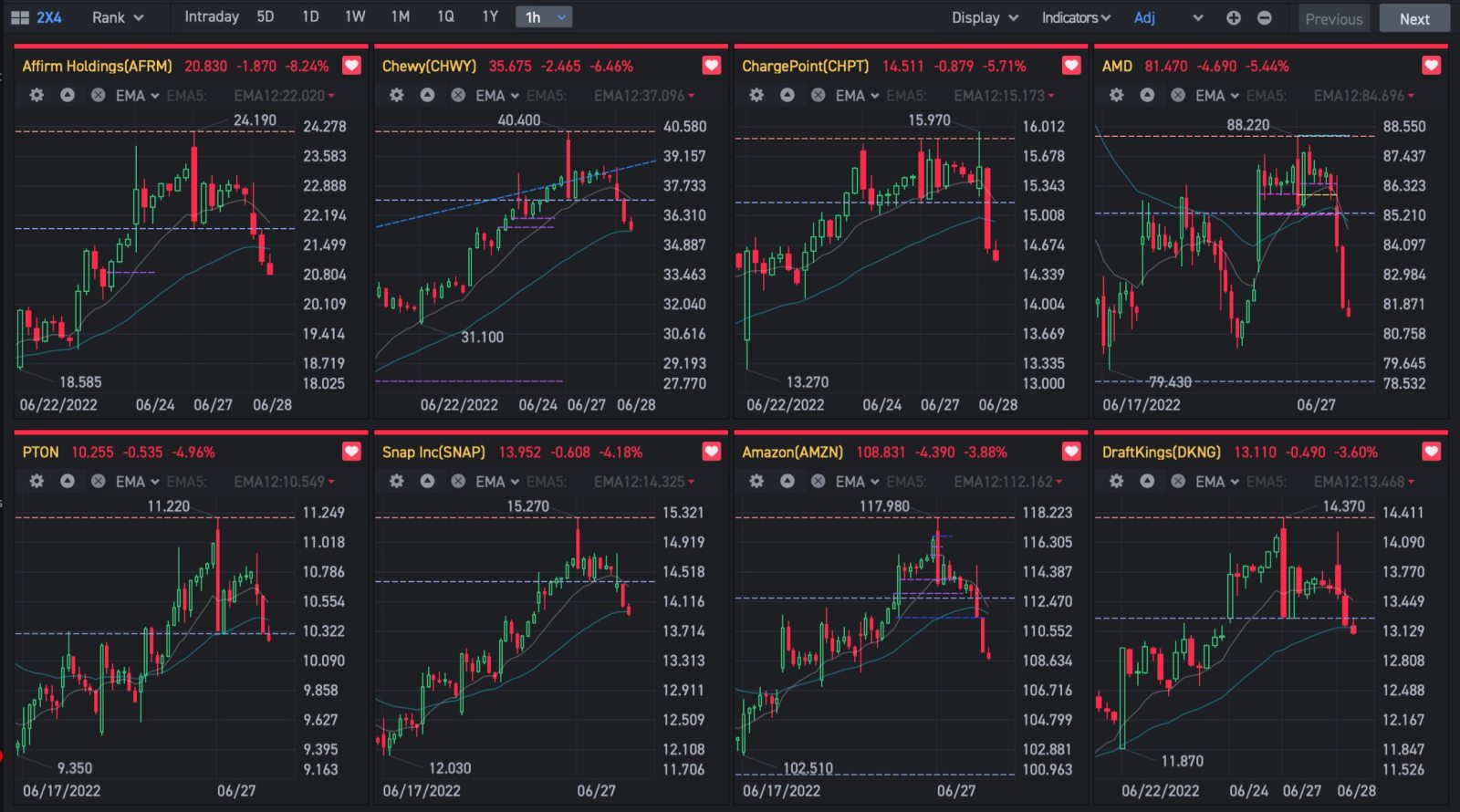Select the 1M timeframe
This screenshot has height=812, width=1460.
tap(400, 16)
